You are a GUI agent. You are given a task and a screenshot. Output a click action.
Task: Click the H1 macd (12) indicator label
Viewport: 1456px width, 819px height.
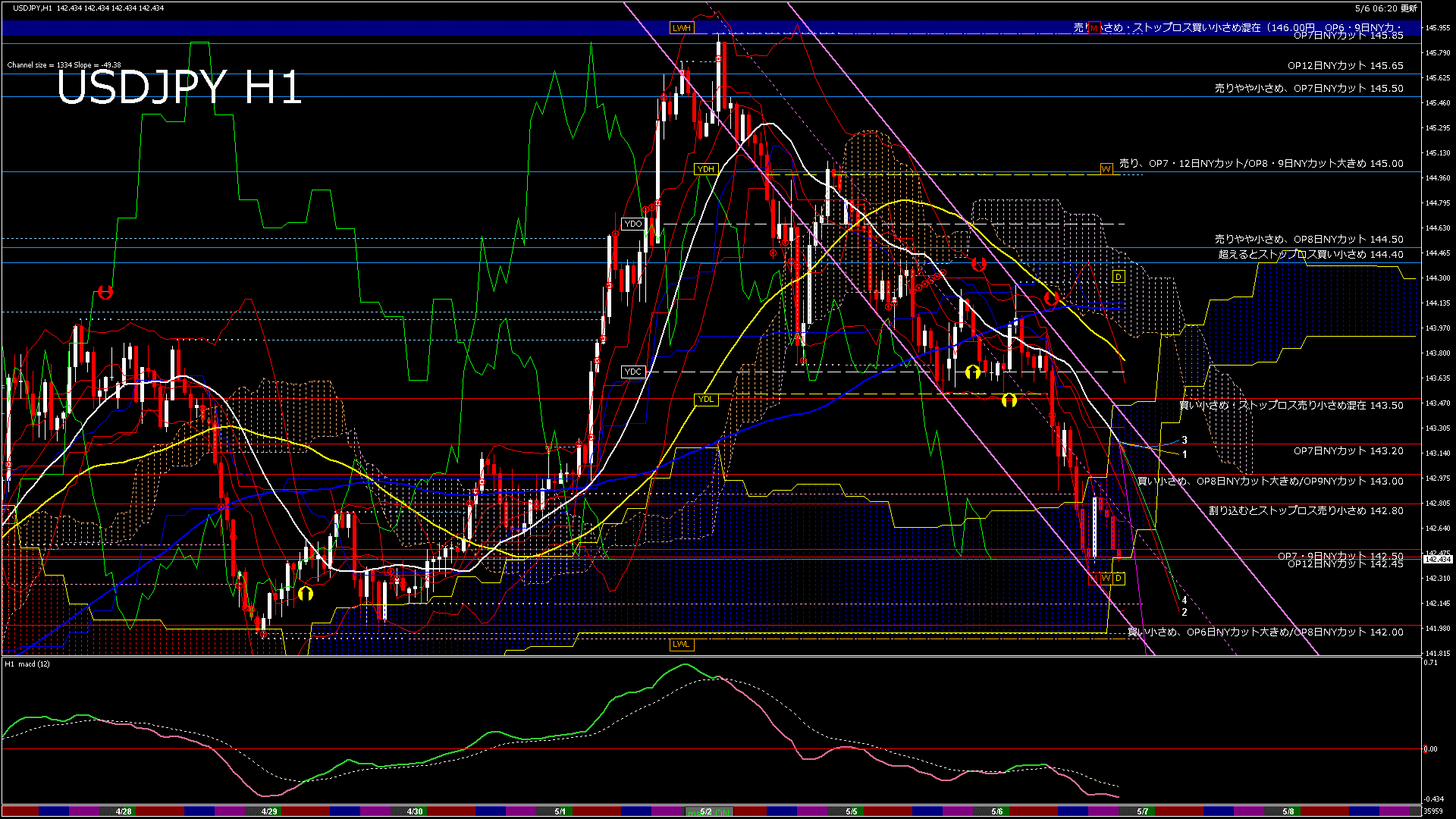tap(28, 664)
